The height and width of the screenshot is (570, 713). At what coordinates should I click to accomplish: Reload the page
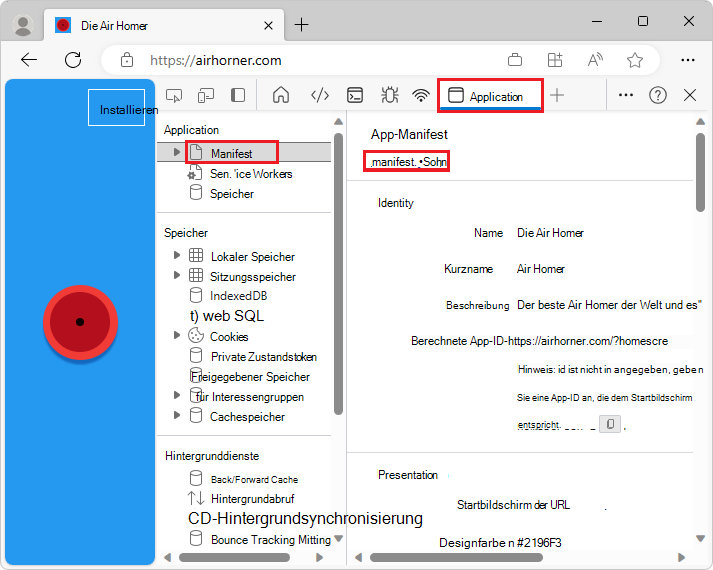73,60
